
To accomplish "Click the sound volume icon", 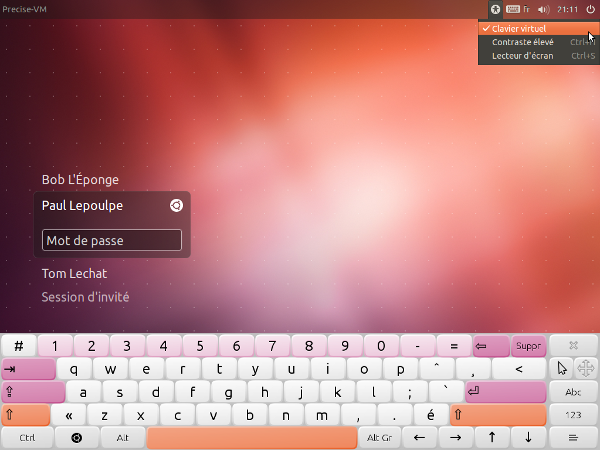I will [544, 8].
